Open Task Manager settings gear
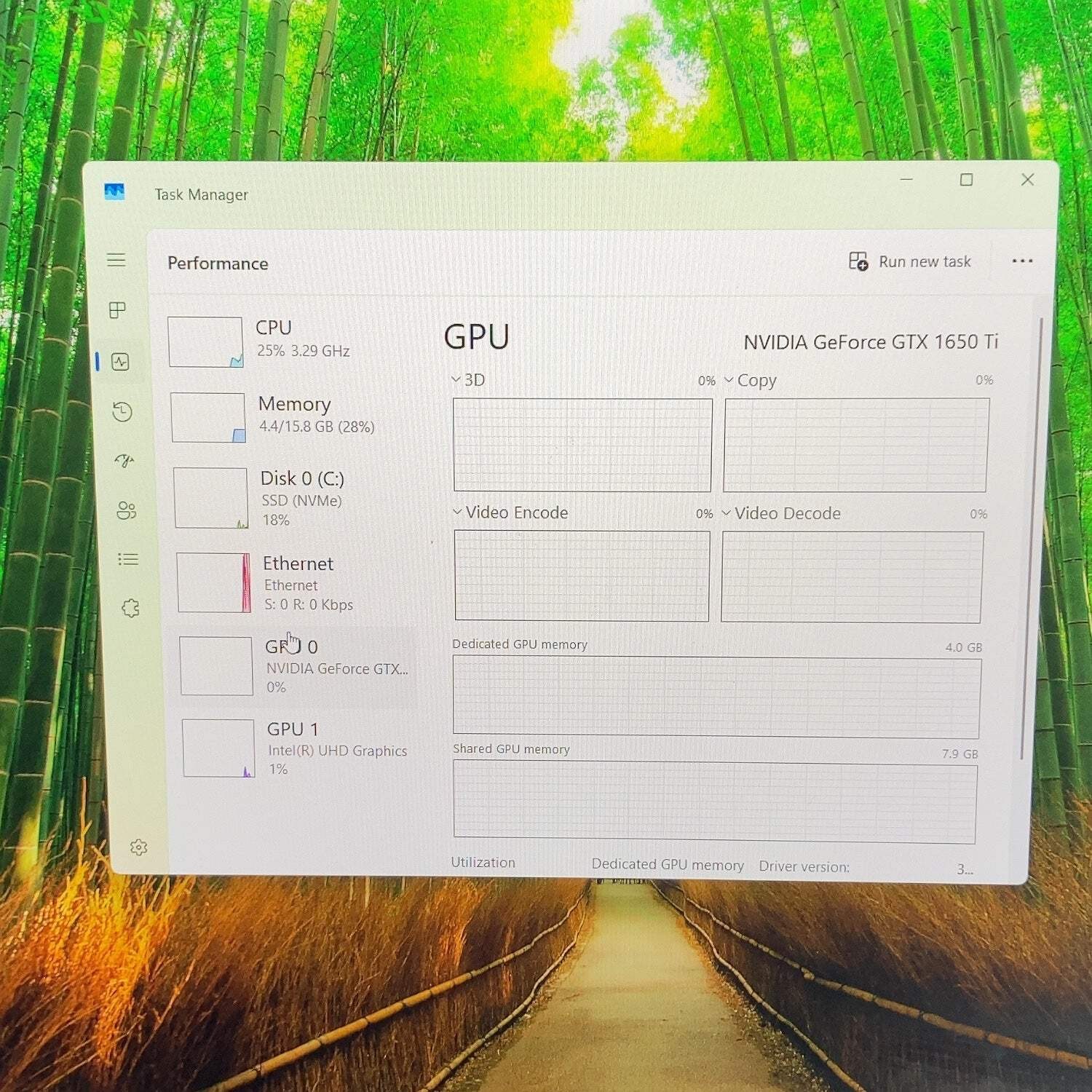The height and width of the screenshot is (1092, 1092). (138, 847)
